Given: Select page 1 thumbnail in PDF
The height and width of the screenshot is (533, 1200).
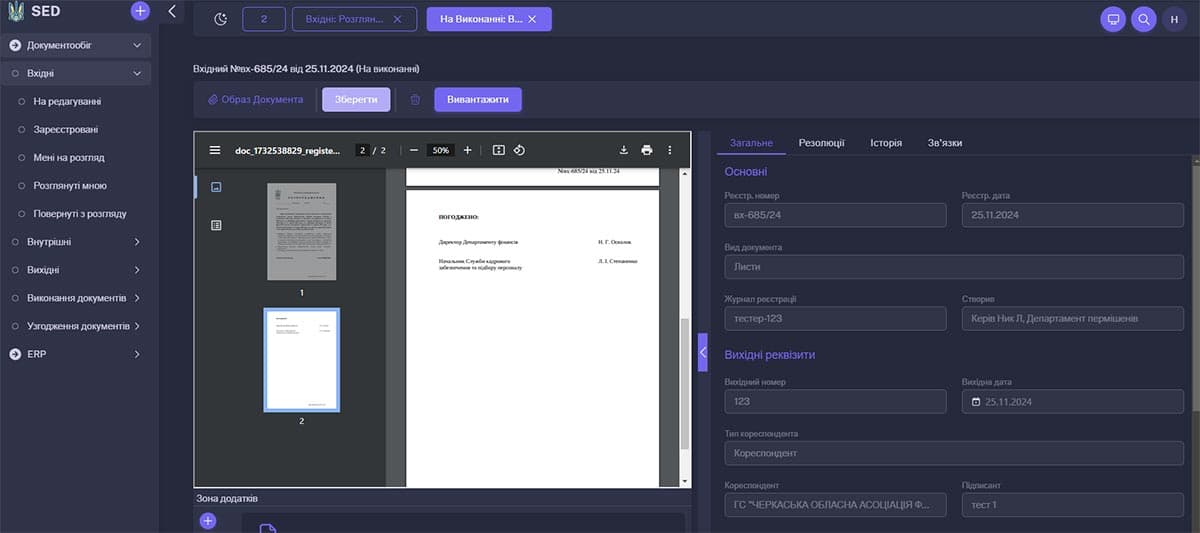Looking at the screenshot, I should pyautogui.click(x=302, y=231).
